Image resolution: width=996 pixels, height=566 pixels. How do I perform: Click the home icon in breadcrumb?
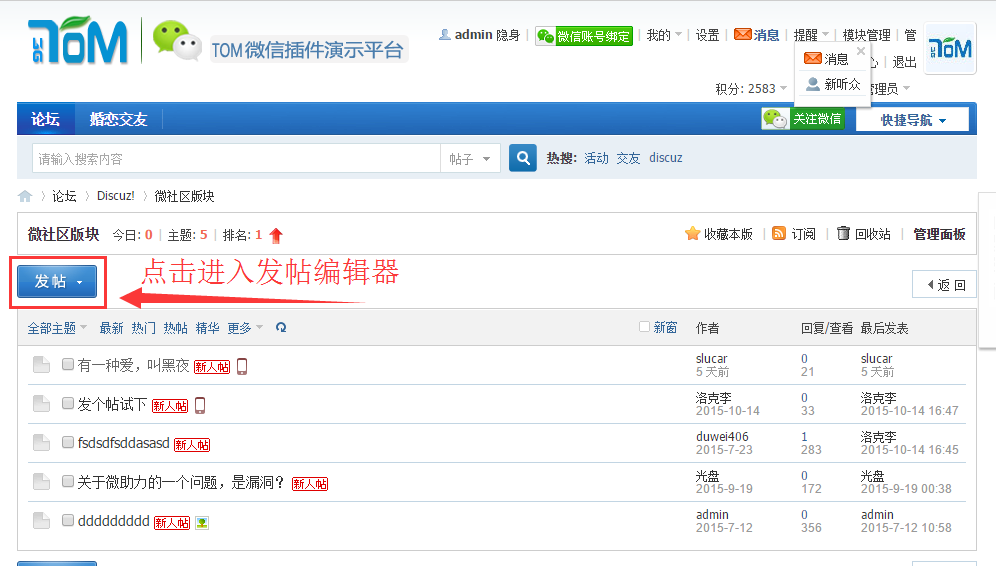click(x=25, y=196)
